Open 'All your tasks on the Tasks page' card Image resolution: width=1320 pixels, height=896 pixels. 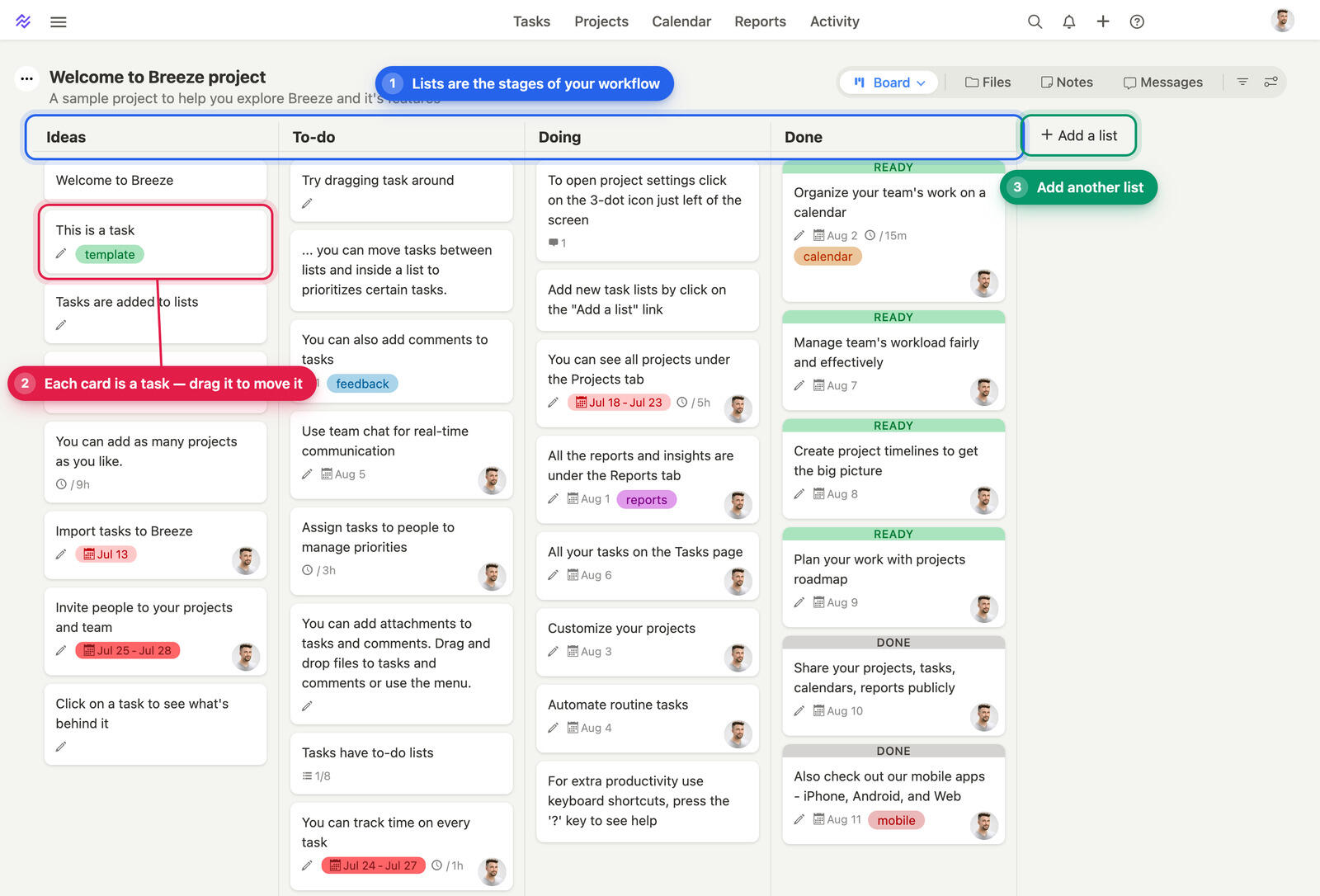pos(647,566)
